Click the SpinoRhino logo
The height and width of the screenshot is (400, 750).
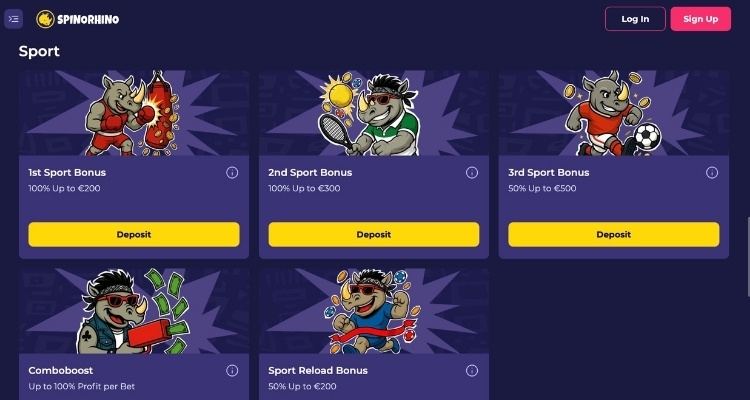tap(77, 19)
